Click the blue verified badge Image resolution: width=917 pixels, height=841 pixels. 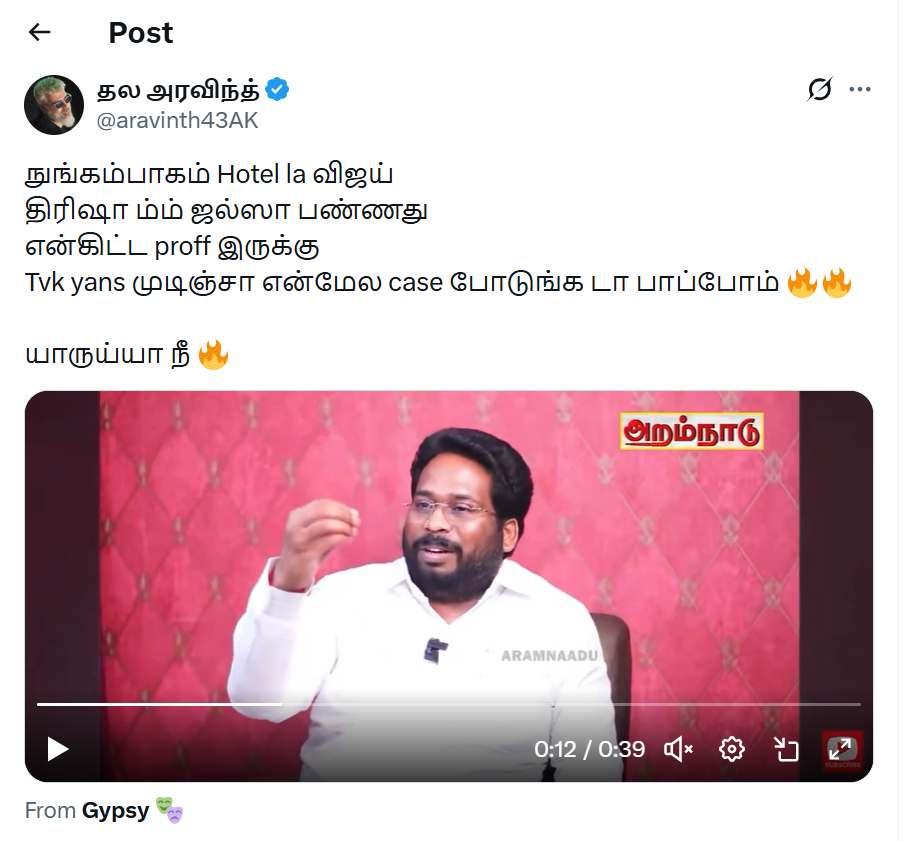277,89
